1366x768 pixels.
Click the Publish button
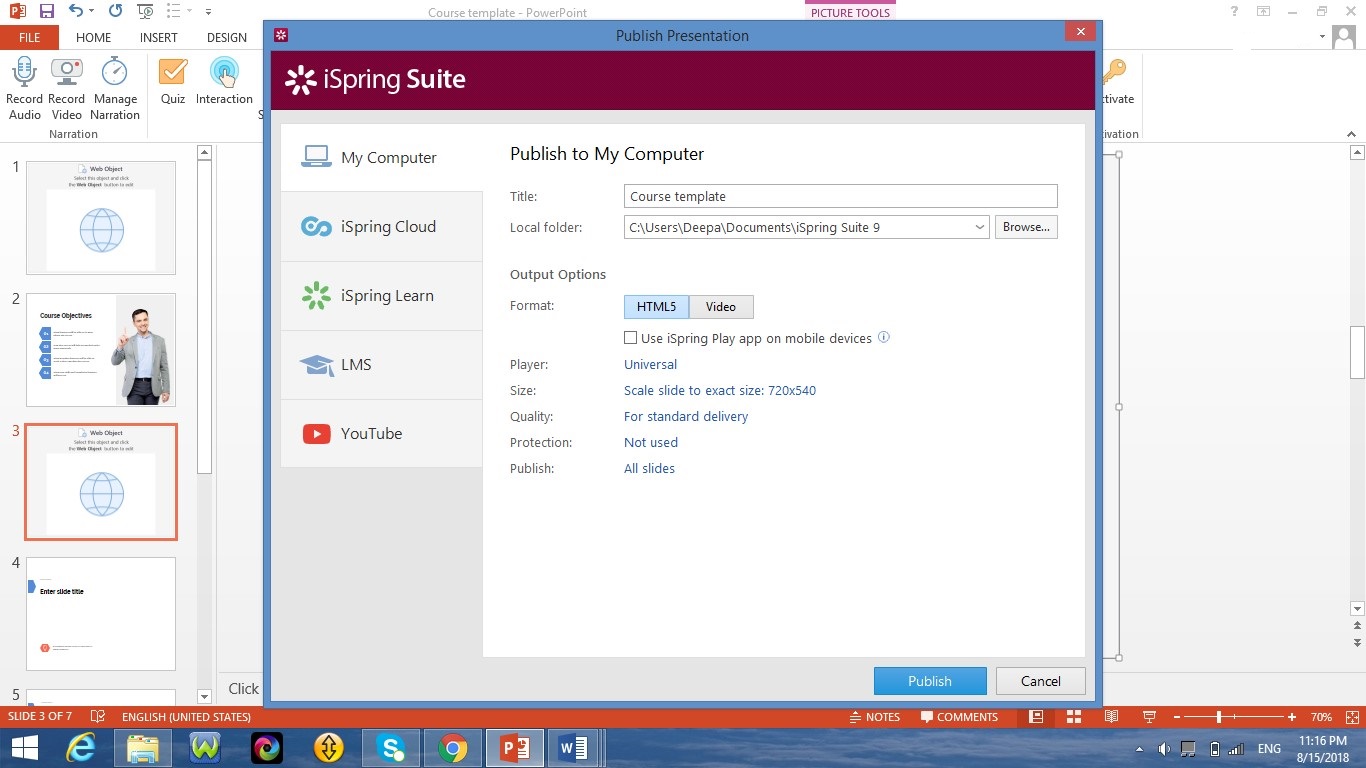coord(930,681)
